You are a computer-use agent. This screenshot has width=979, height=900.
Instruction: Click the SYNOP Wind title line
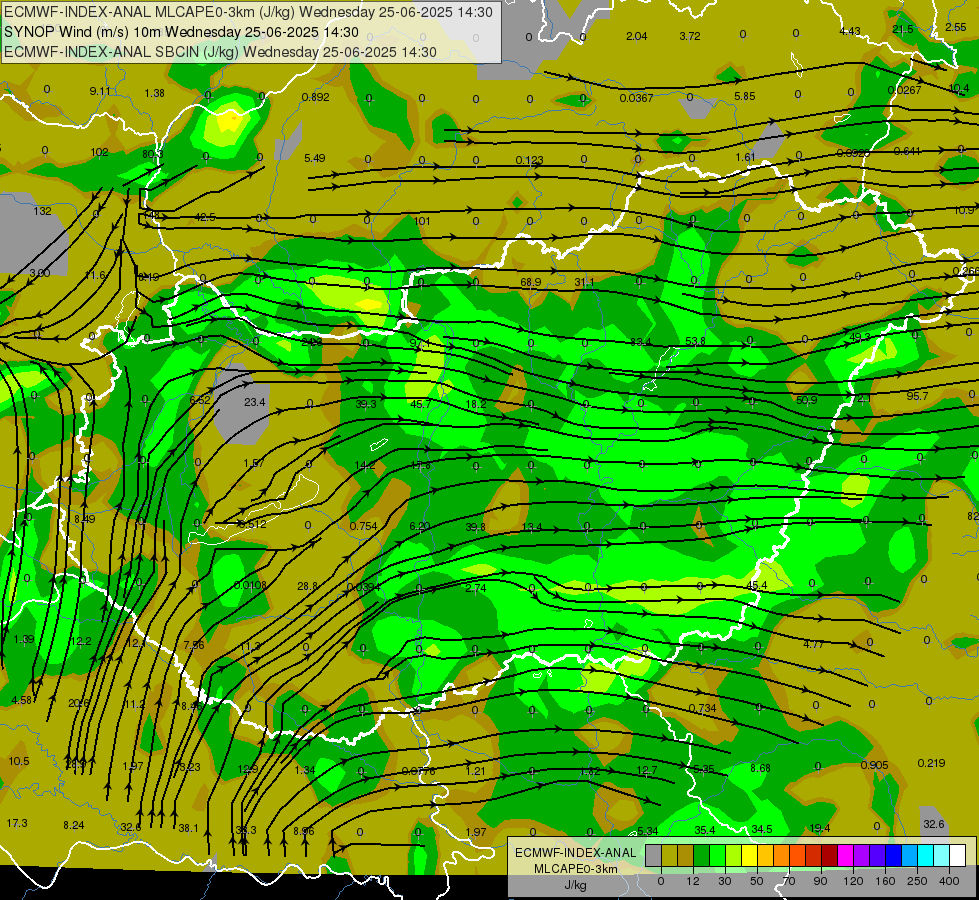click(181, 32)
